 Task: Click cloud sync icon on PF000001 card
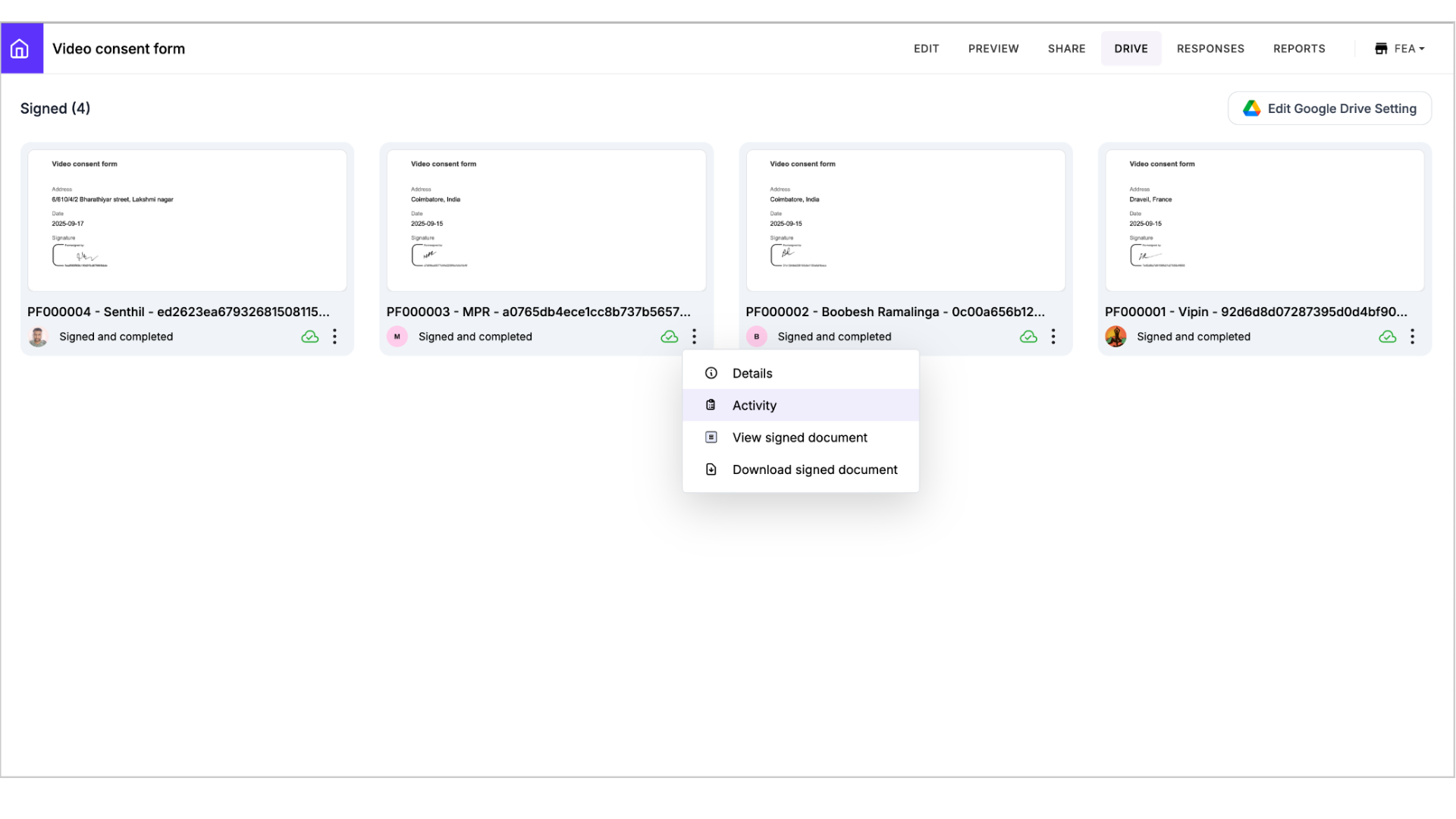(x=1388, y=337)
